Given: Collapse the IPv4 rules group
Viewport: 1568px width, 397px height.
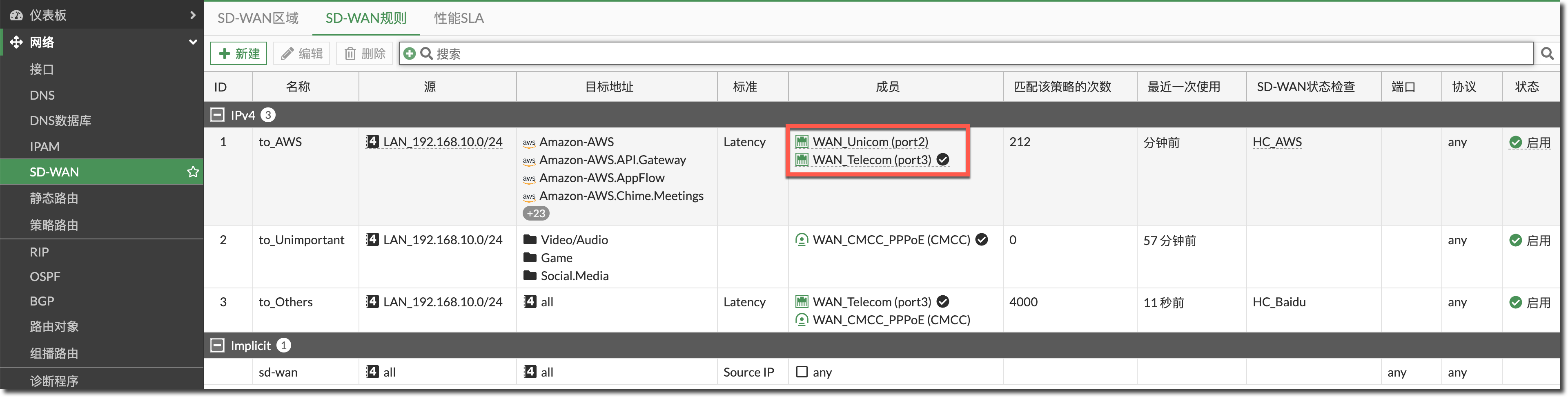Looking at the screenshot, I should [217, 114].
